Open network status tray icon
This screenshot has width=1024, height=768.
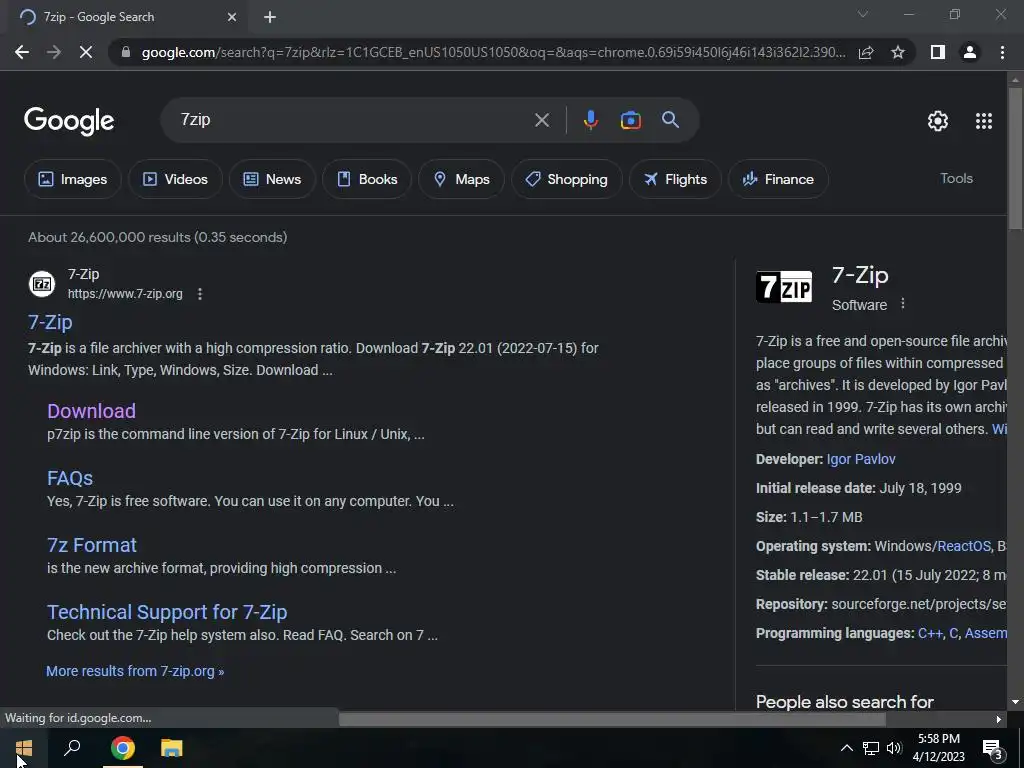(x=871, y=748)
